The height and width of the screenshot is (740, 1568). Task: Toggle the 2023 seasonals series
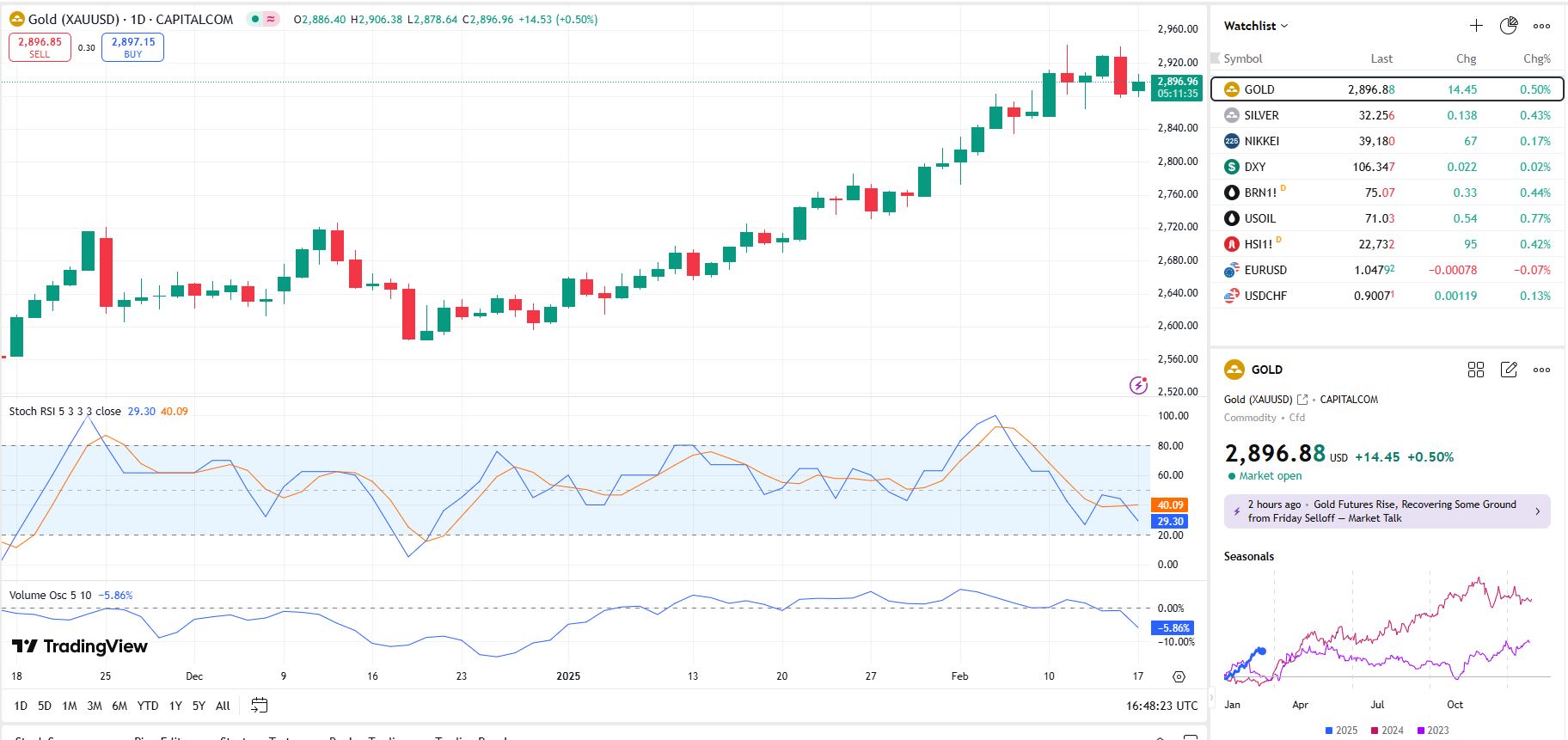[x=1432, y=731]
